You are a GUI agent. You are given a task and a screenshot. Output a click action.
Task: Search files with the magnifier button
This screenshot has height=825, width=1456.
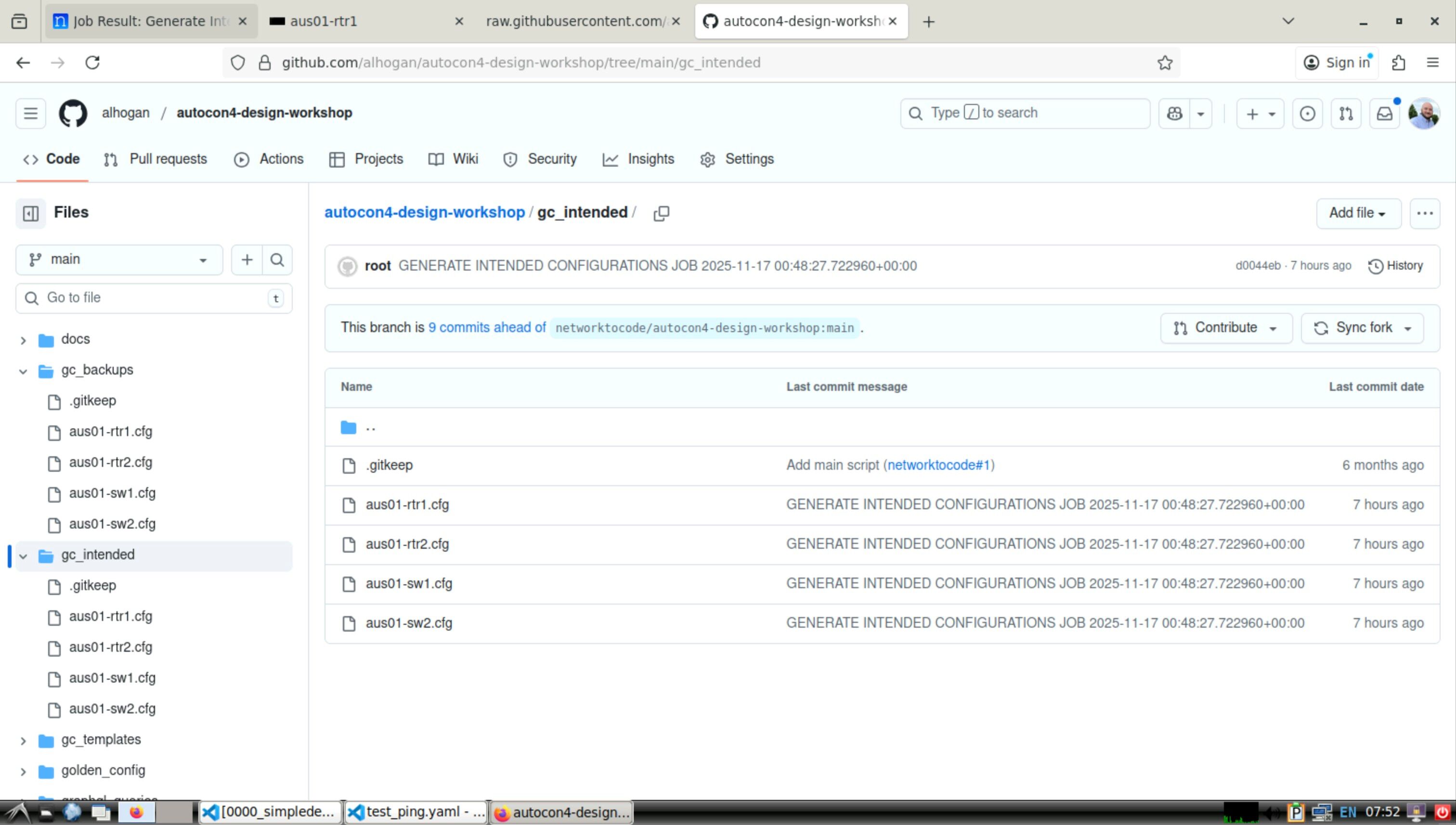pyautogui.click(x=277, y=259)
